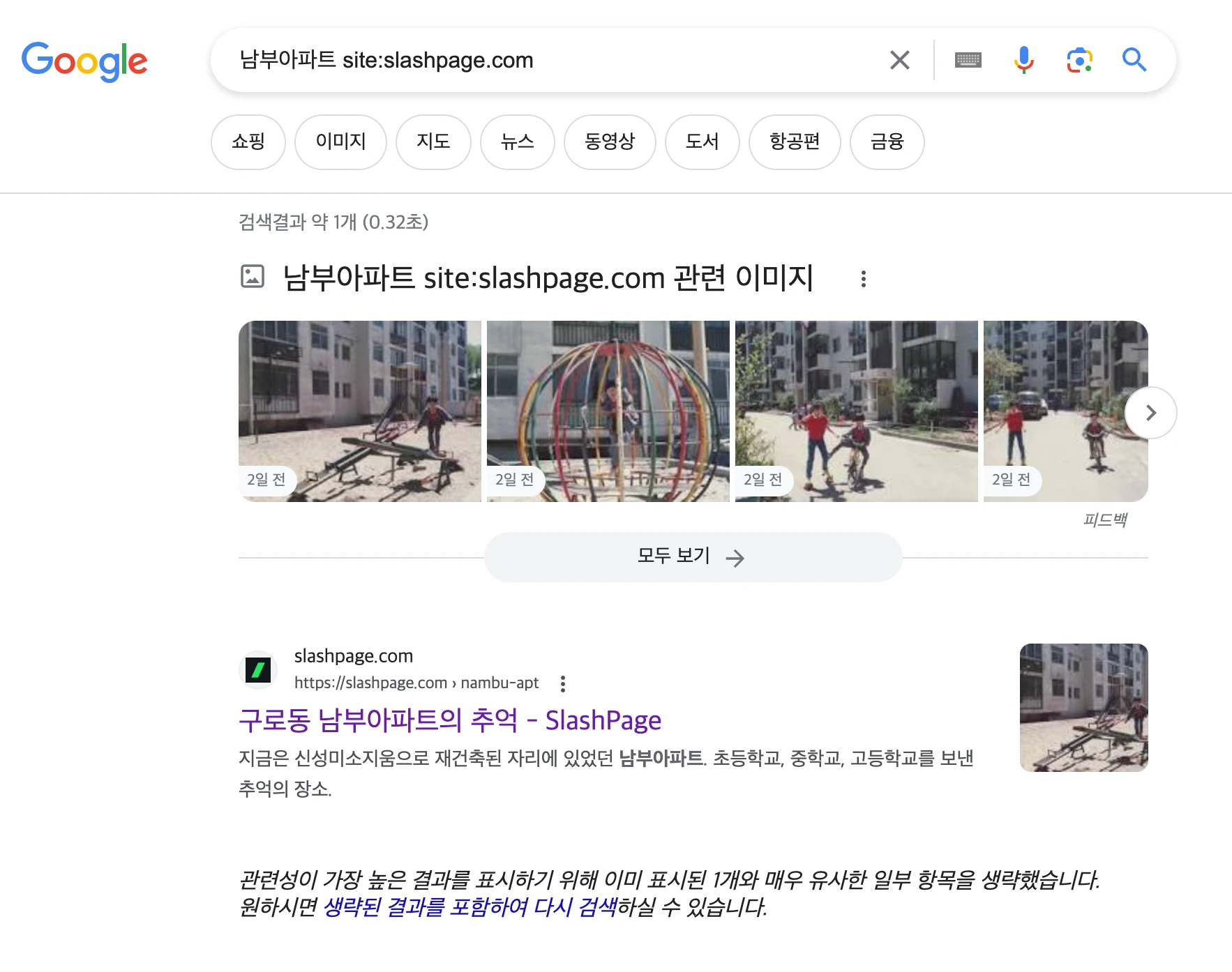
Task: Open the 뉴스 filter tab
Action: point(517,142)
